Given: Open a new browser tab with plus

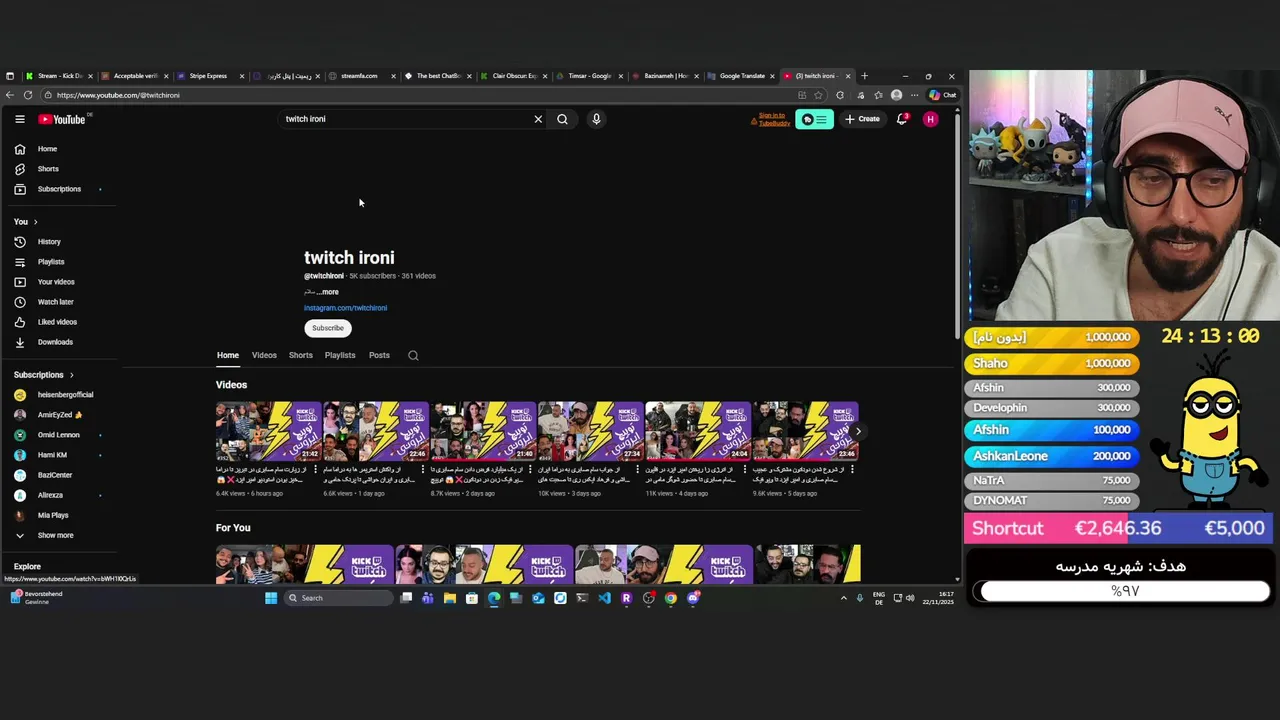Looking at the screenshot, I should (865, 76).
